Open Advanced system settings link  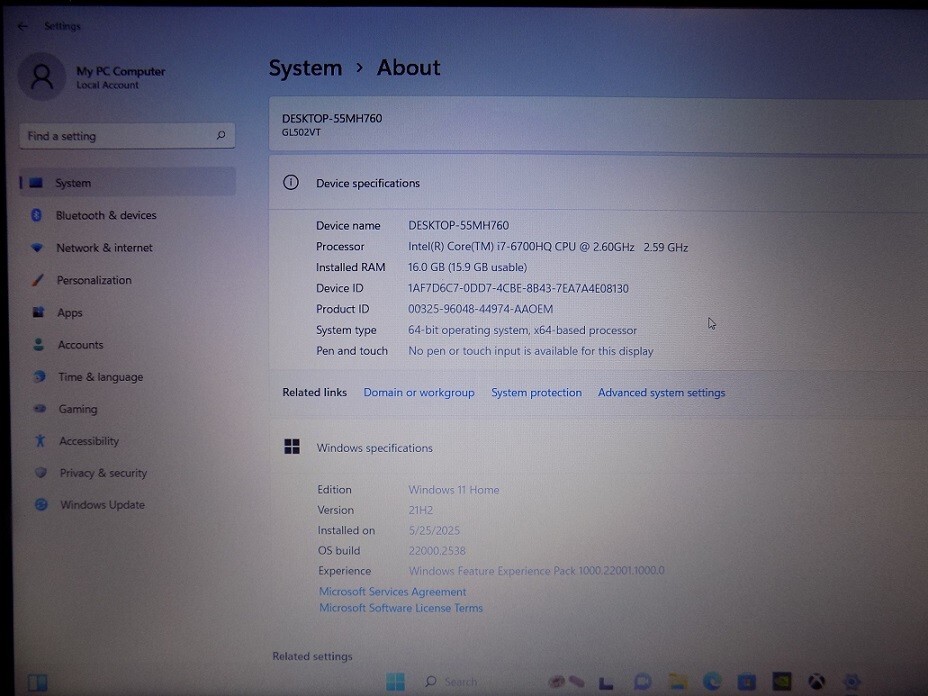(662, 393)
